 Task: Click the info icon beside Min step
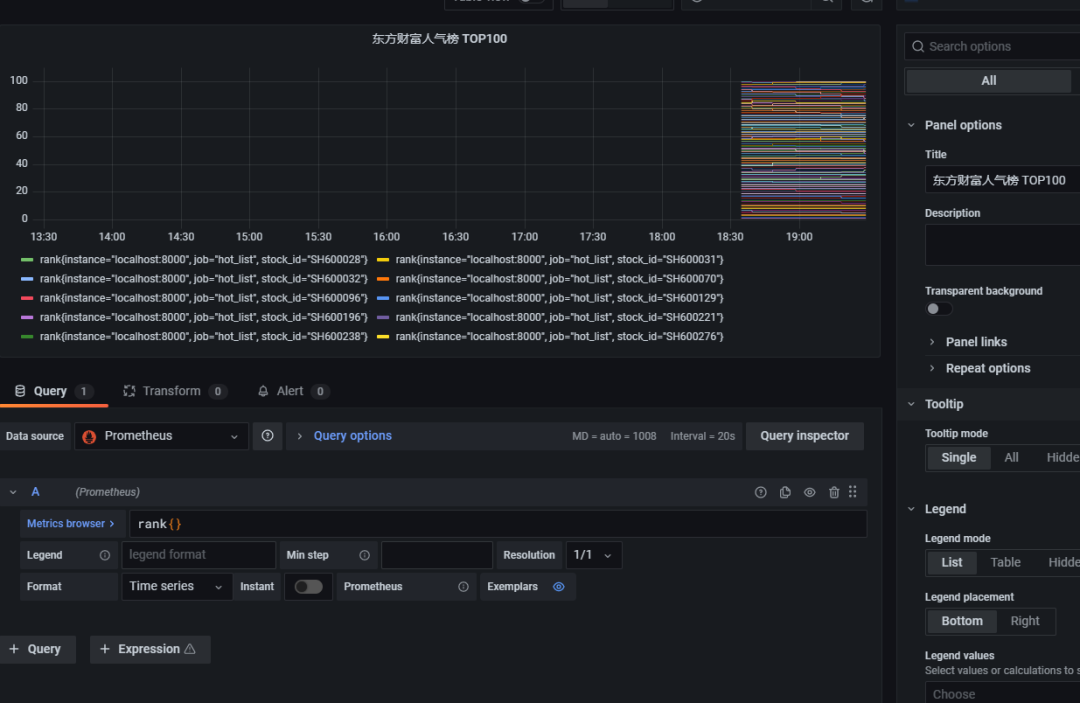[x=364, y=555]
